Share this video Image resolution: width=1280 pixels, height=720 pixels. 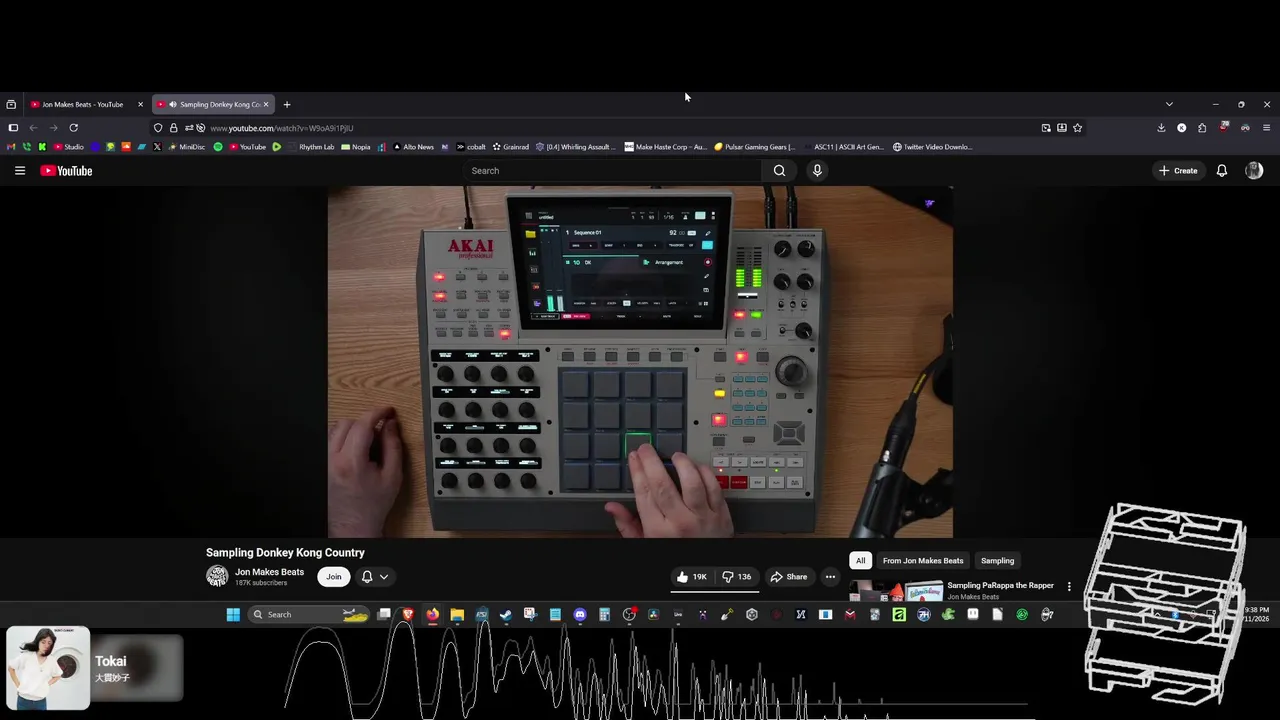(x=788, y=577)
